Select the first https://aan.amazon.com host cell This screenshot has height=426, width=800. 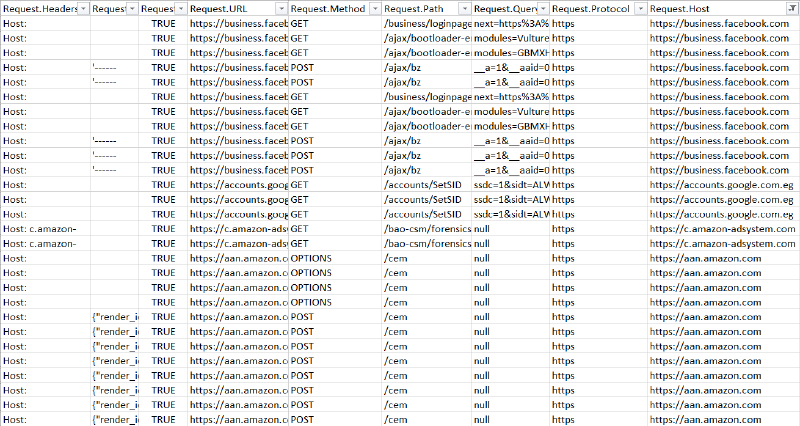point(723,258)
